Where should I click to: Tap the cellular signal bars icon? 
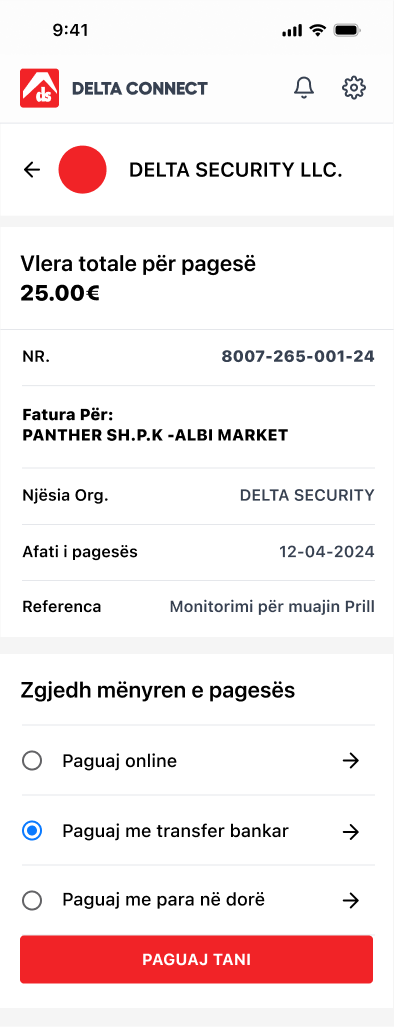click(292, 31)
